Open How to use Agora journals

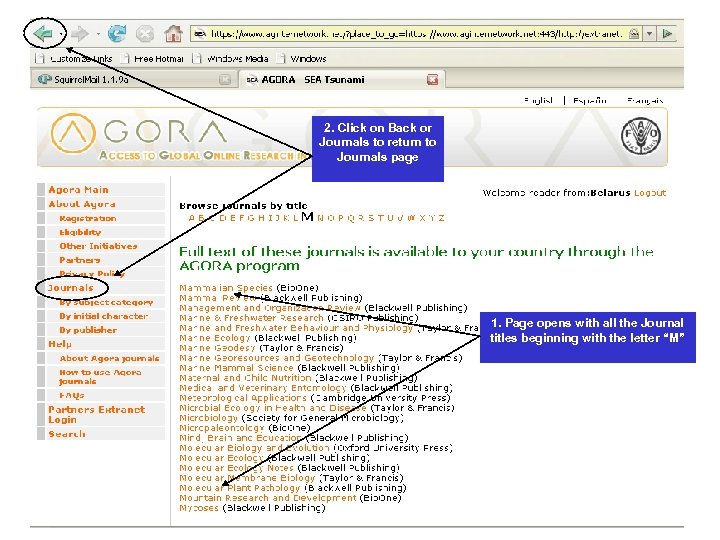100,377
